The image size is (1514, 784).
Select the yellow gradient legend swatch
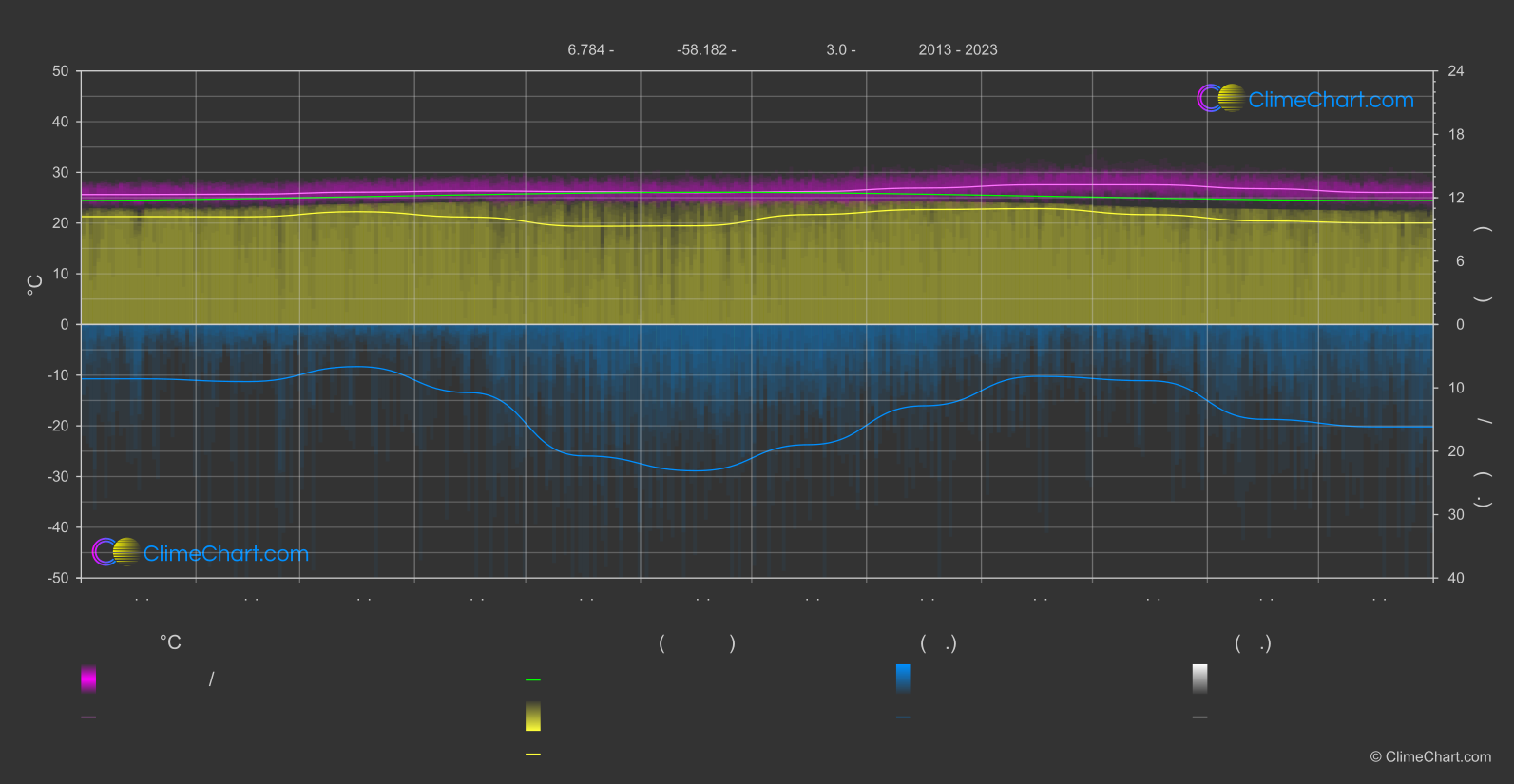pyautogui.click(x=533, y=717)
